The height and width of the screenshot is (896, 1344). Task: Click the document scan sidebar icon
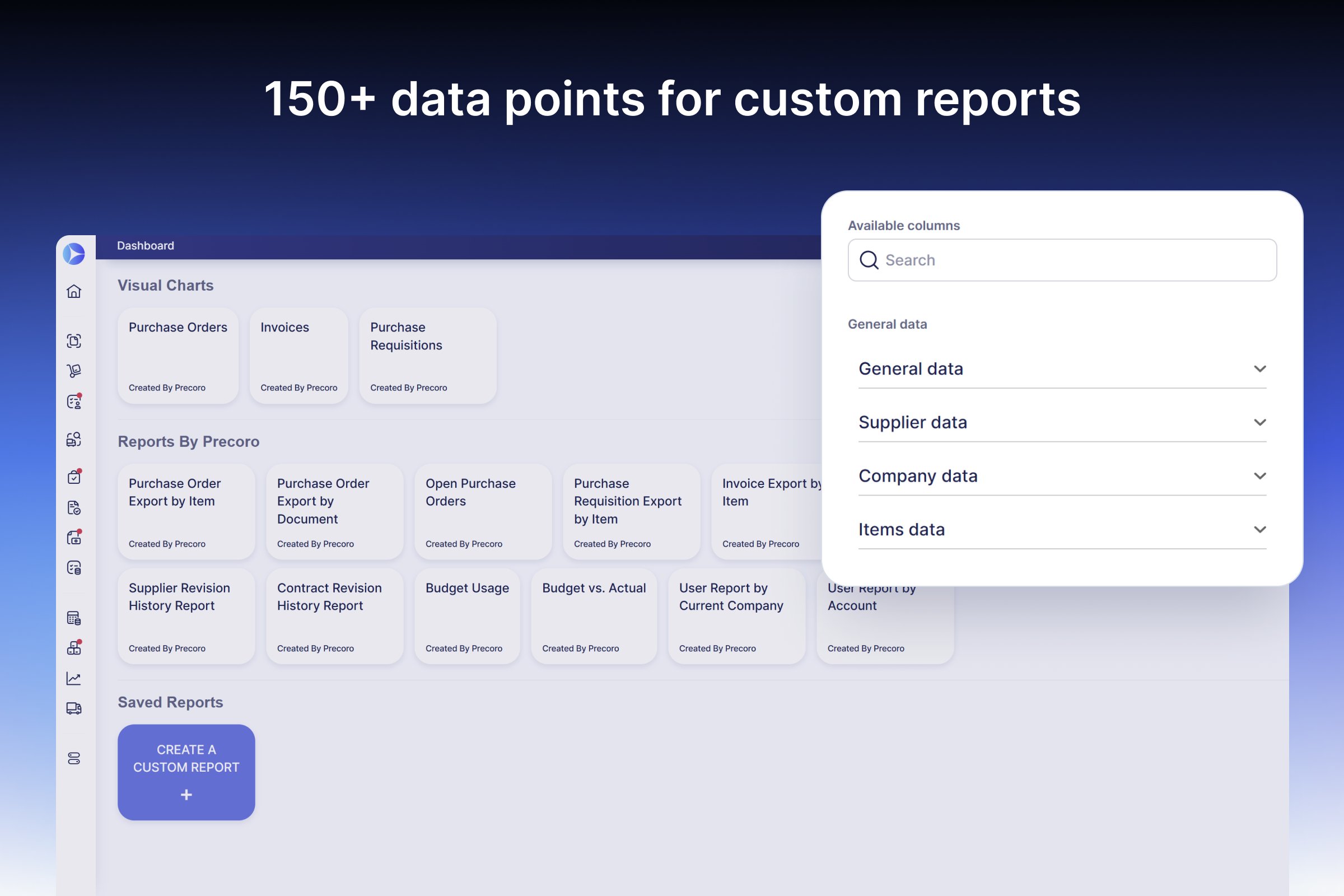click(x=74, y=341)
